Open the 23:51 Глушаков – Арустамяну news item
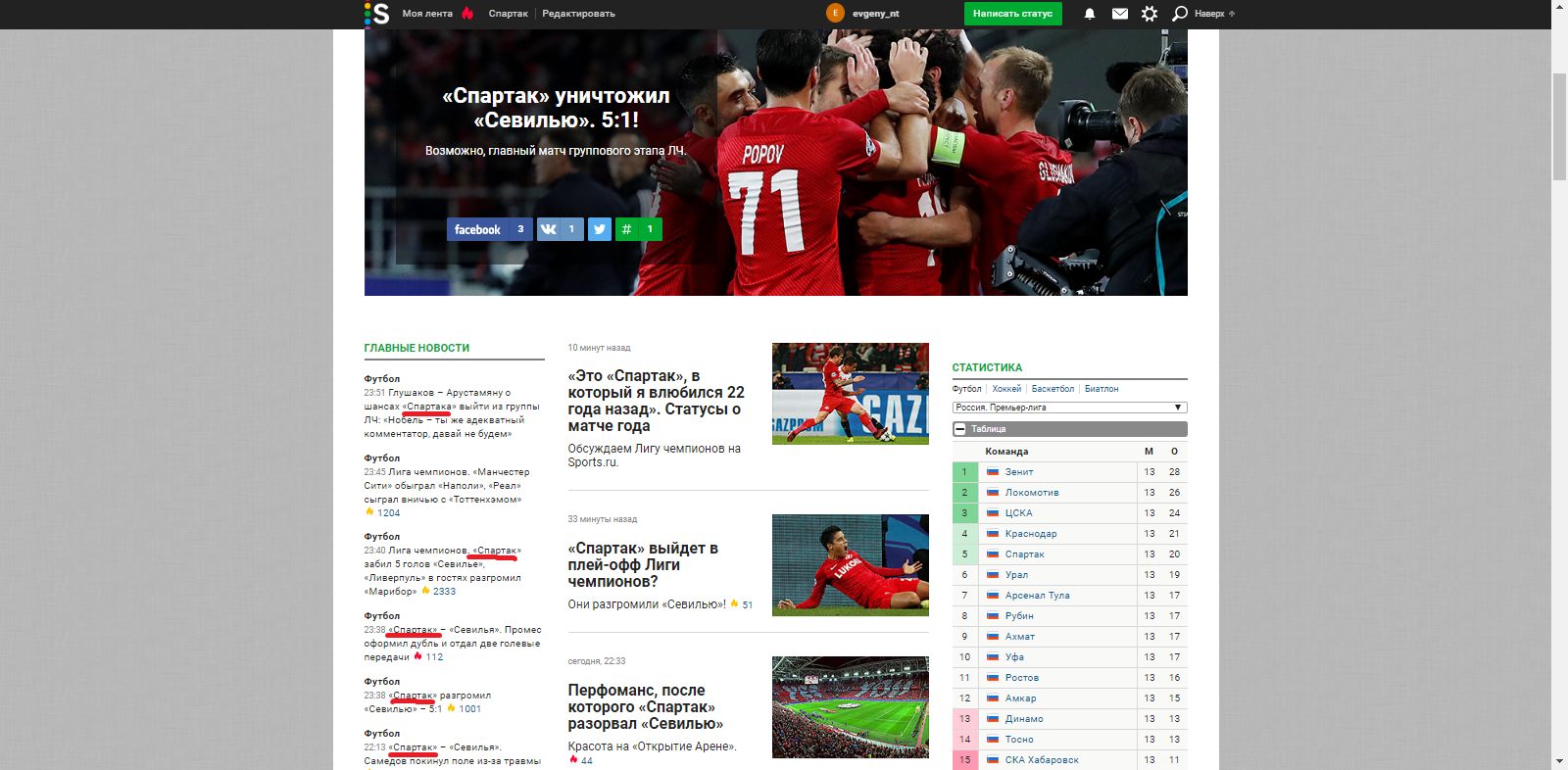Image resolution: width=1568 pixels, height=770 pixels. coord(452,412)
